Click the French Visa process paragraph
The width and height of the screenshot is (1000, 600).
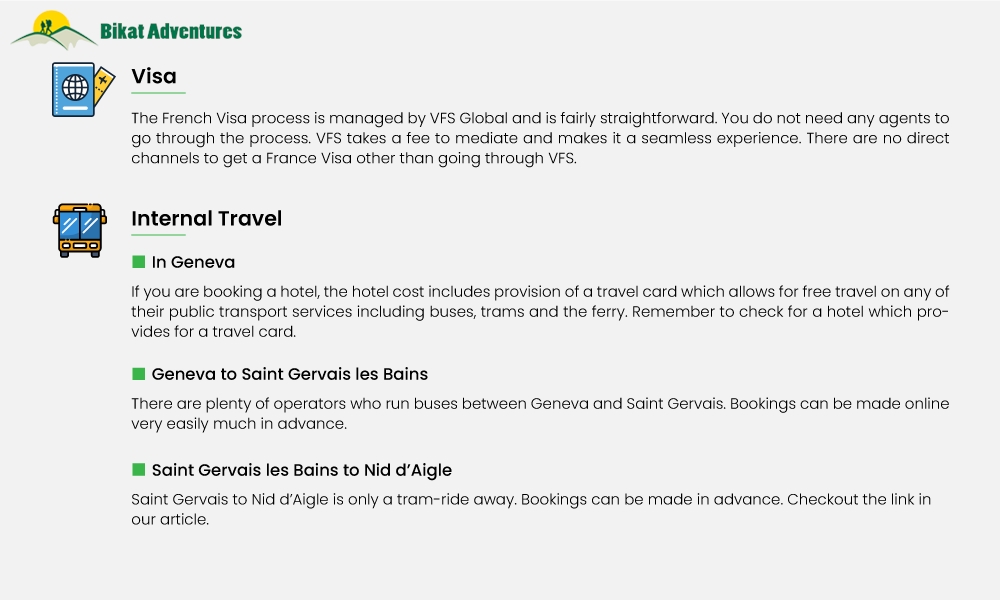click(540, 138)
